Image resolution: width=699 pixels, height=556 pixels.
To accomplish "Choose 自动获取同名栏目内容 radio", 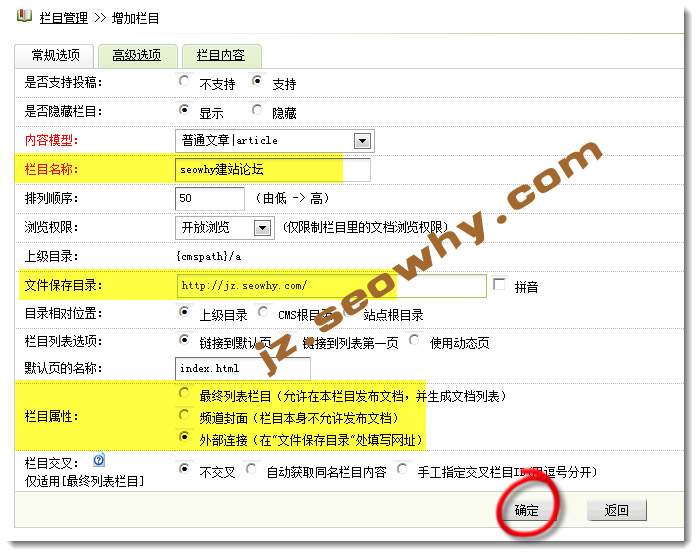I will pyautogui.click(x=252, y=468).
